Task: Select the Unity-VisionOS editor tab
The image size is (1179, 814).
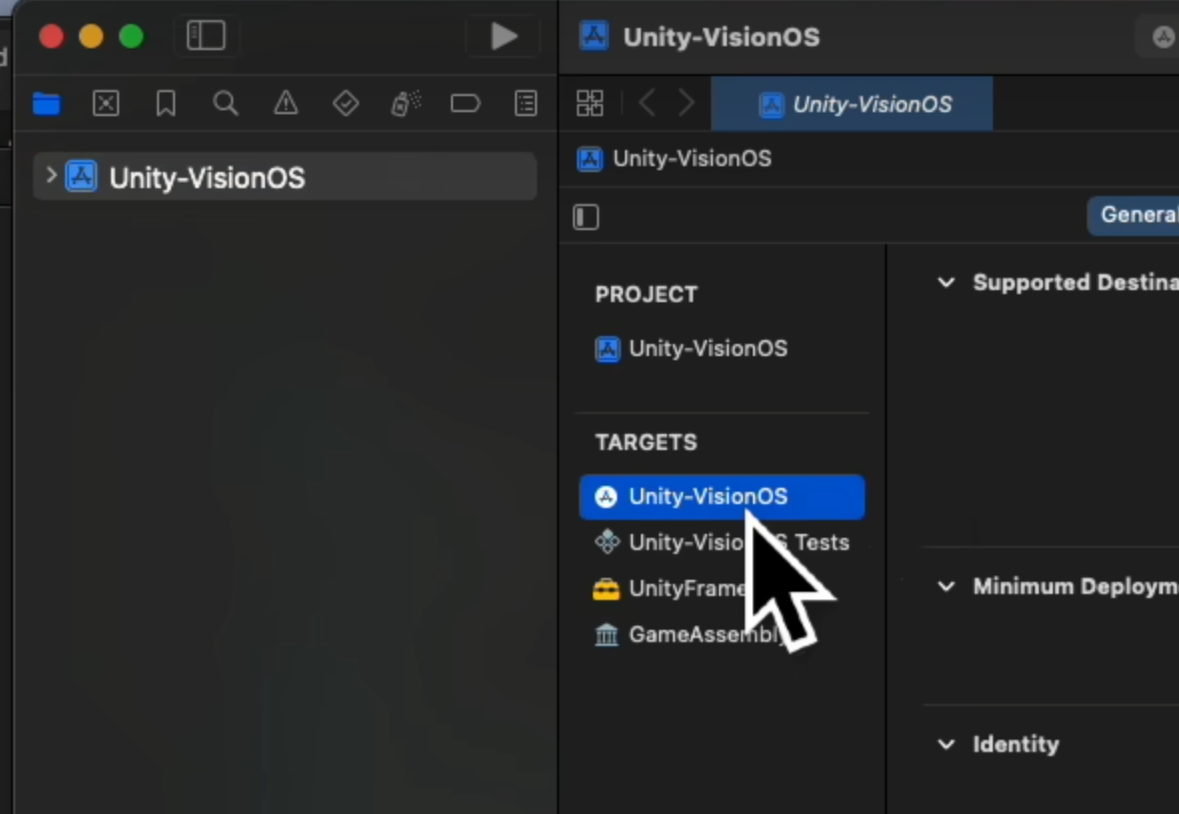Action: 852,104
